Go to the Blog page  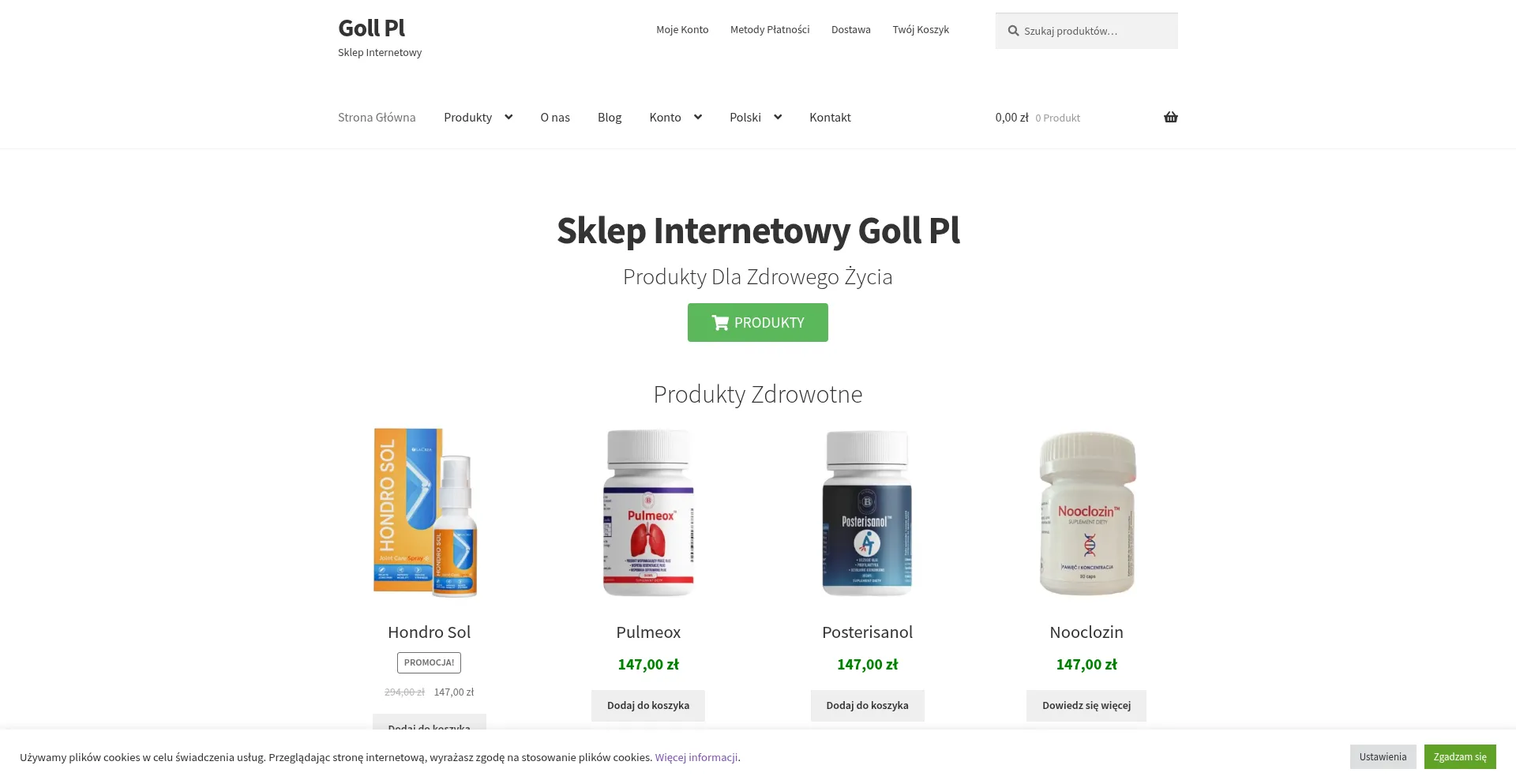610,117
